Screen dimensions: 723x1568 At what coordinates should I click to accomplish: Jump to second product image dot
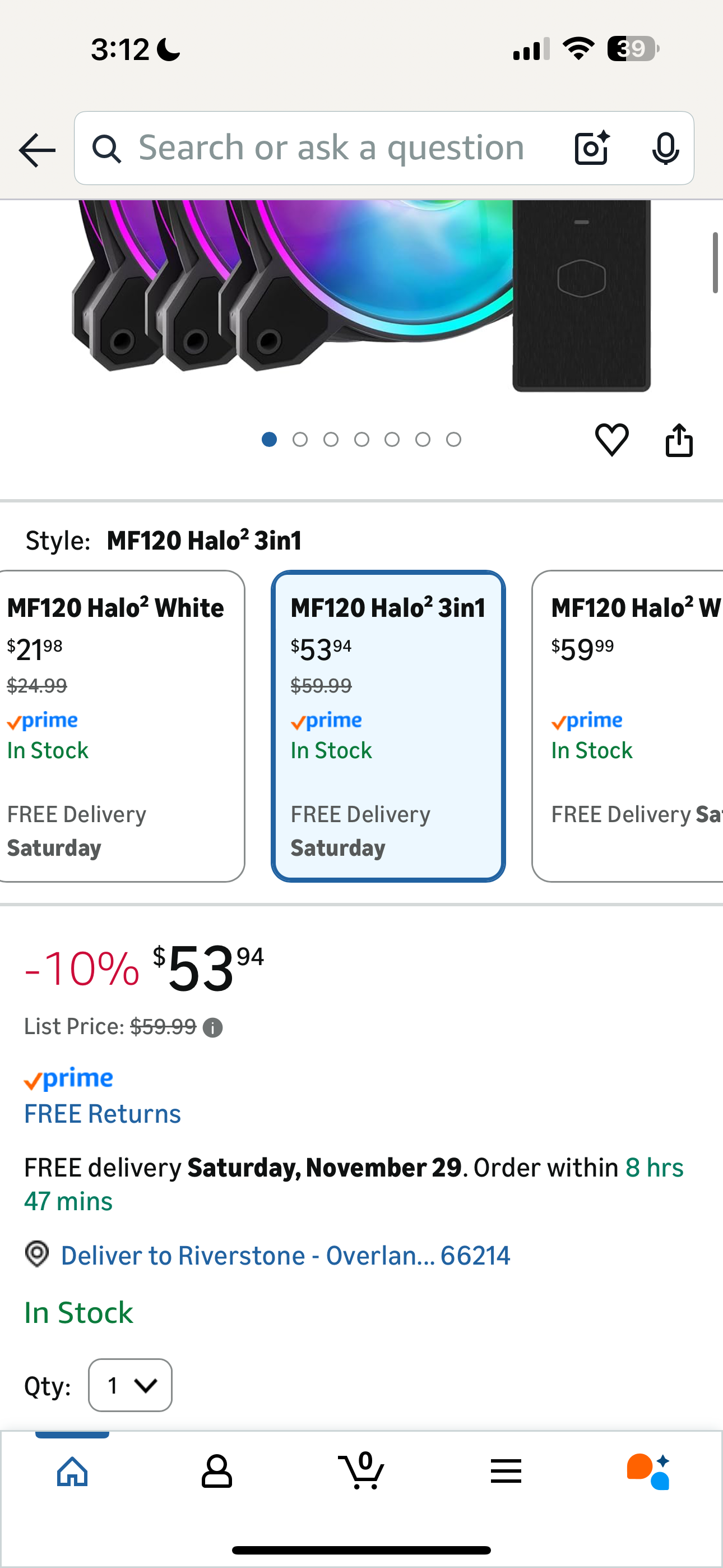point(300,440)
